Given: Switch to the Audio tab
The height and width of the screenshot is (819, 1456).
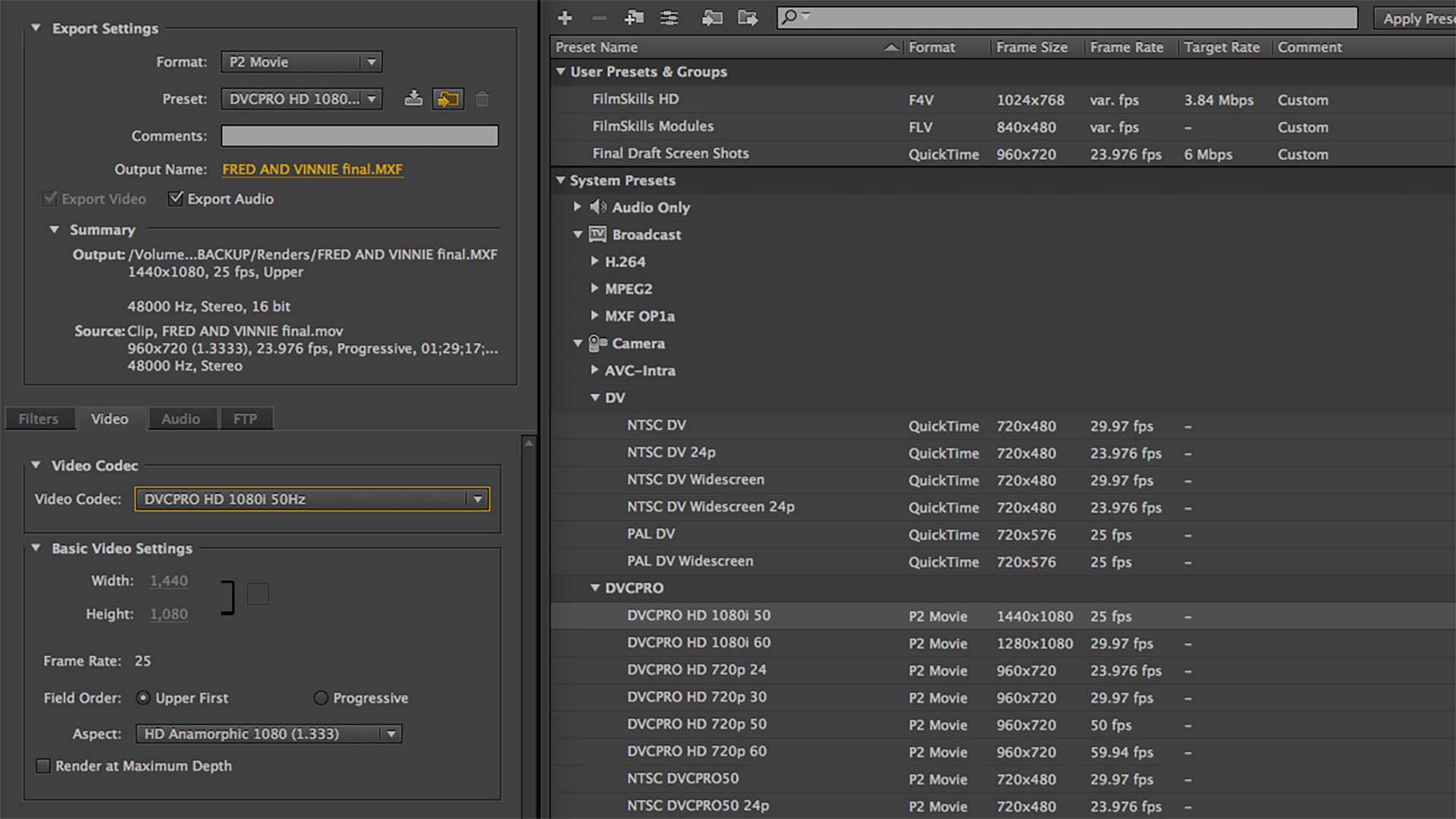Looking at the screenshot, I should click(x=182, y=419).
